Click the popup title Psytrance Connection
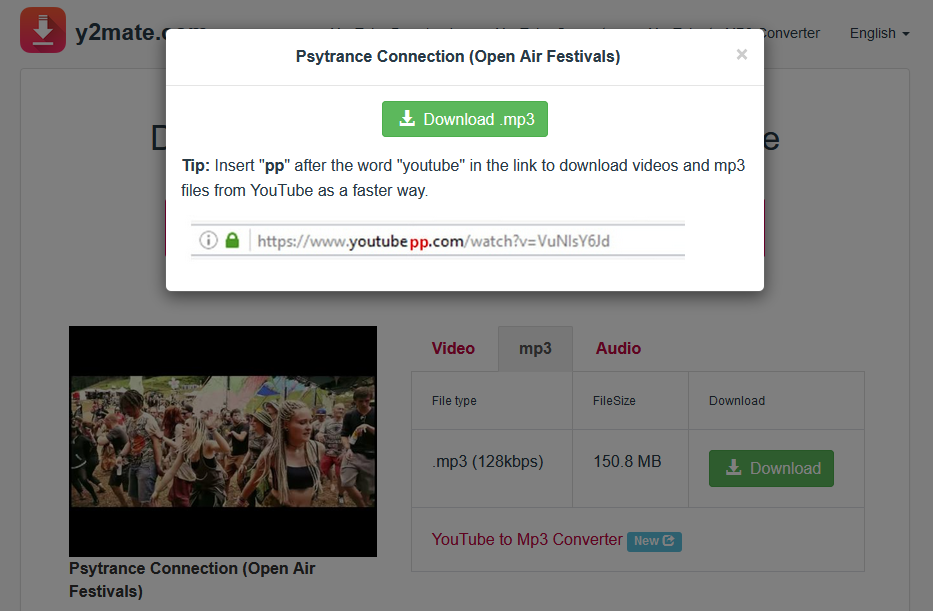Screen dimensions: 933x611 (x=458, y=57)
